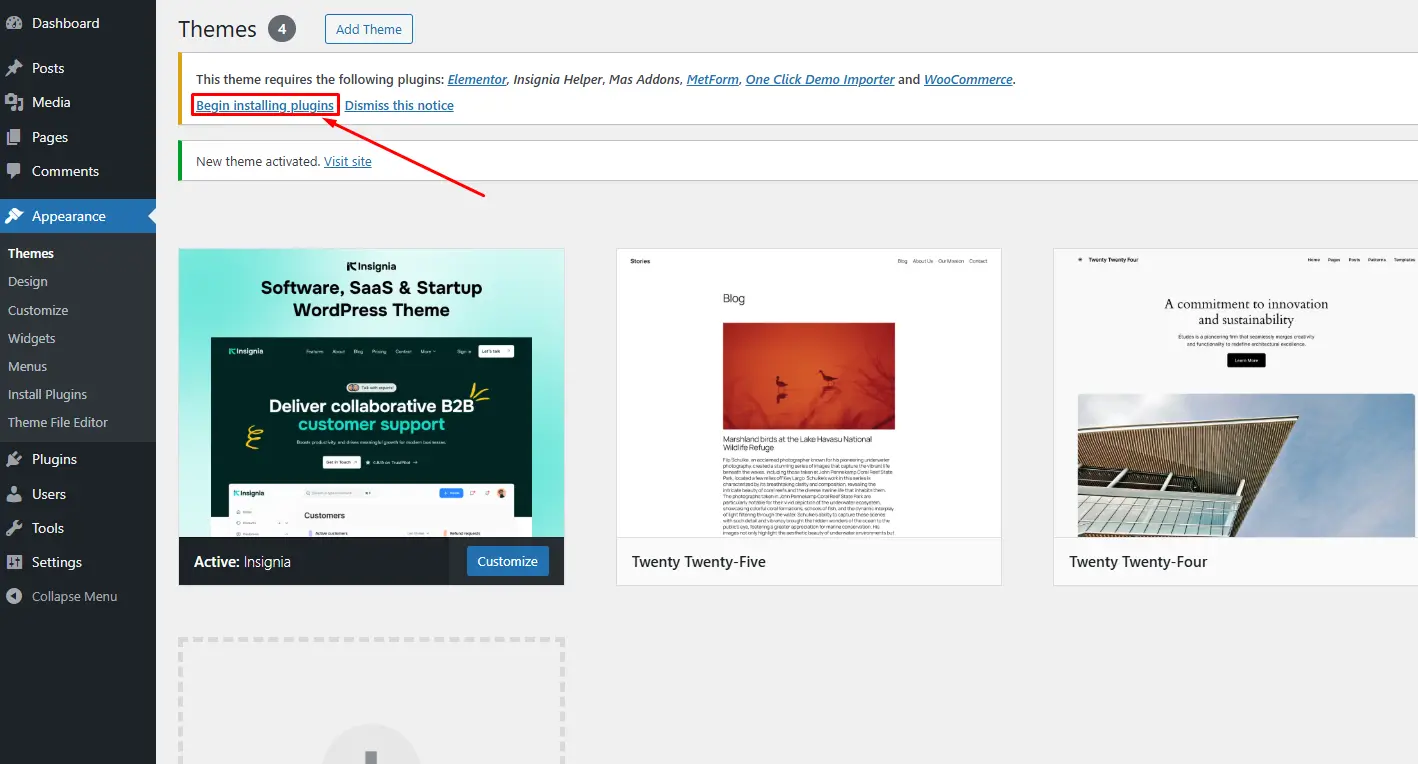Click the Pages document icon
The height and width of the screenshot is (764, 1418).
coord(14,137)
